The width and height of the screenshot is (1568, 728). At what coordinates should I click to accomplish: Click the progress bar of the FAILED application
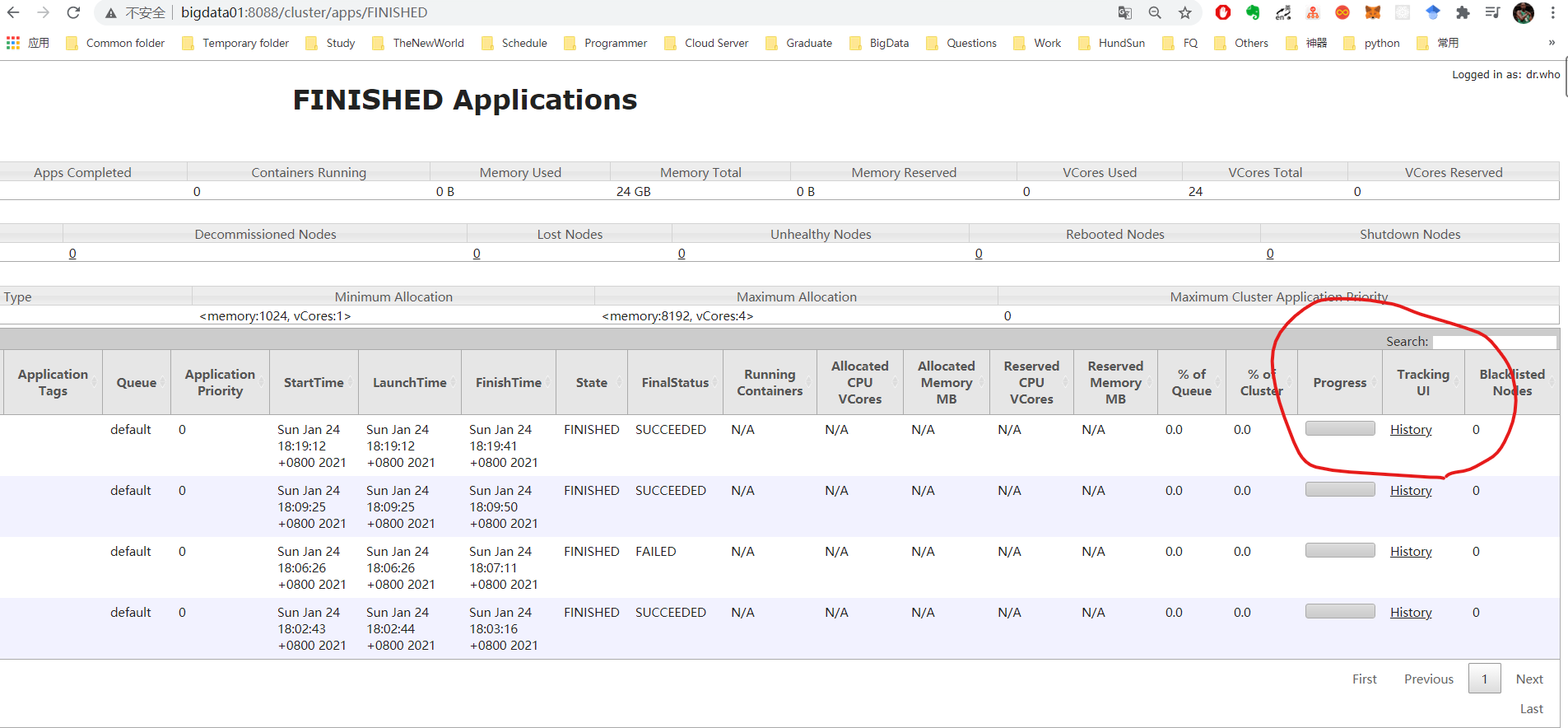point(1340,550)
